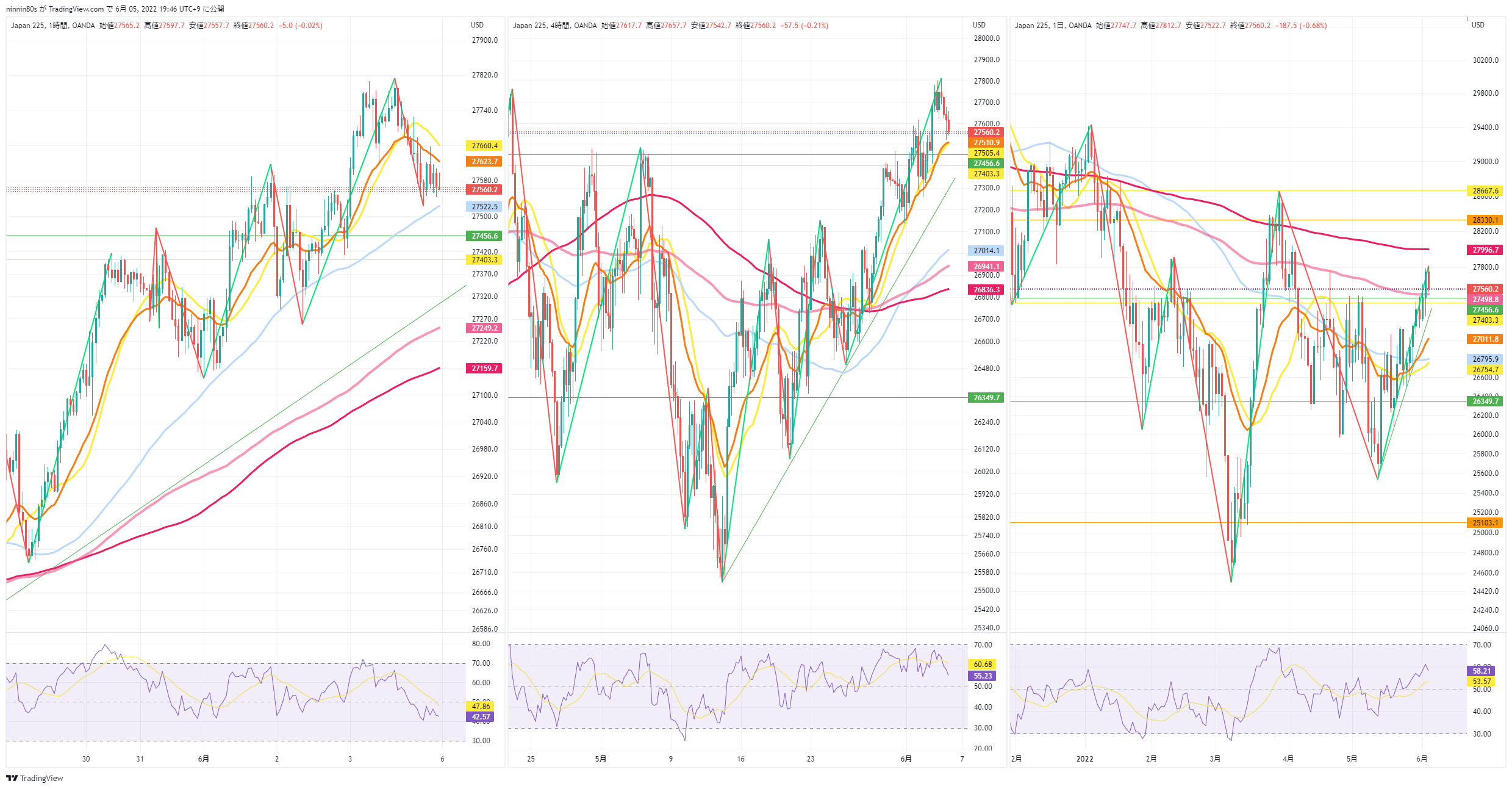Image resolution: width=1512 pixels, height=789 pixels.
Task: Click yellow 28667.6 level label on daily chart
Action: [x=1485, y=191]
